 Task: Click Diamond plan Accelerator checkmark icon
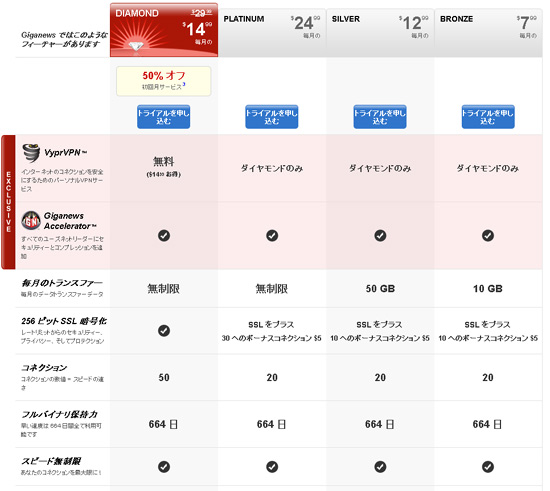tap(164, 235)
